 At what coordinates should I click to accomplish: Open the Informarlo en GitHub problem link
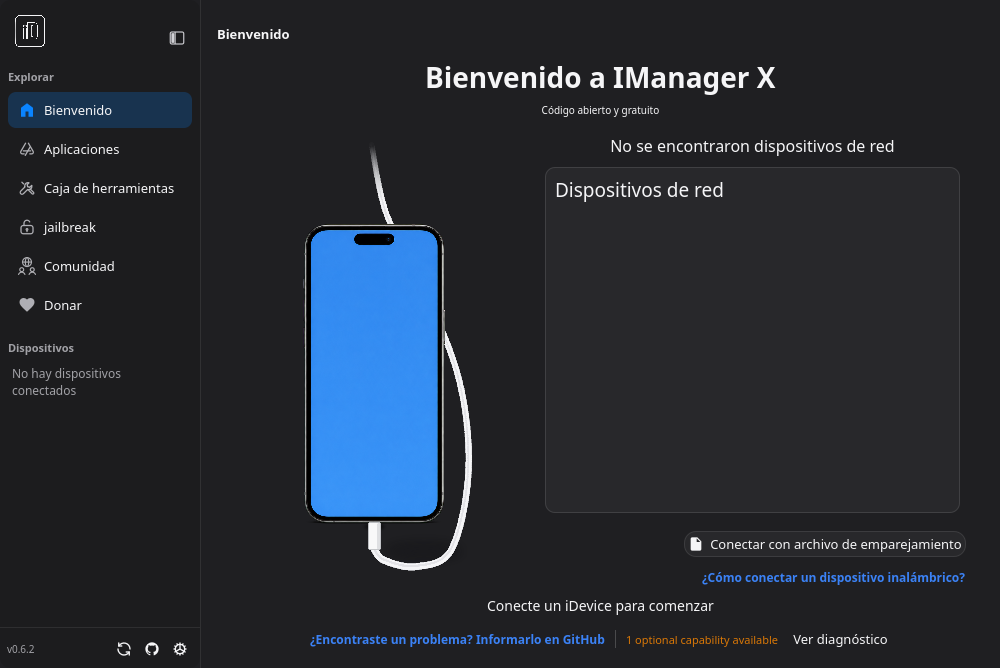point(457,639)
